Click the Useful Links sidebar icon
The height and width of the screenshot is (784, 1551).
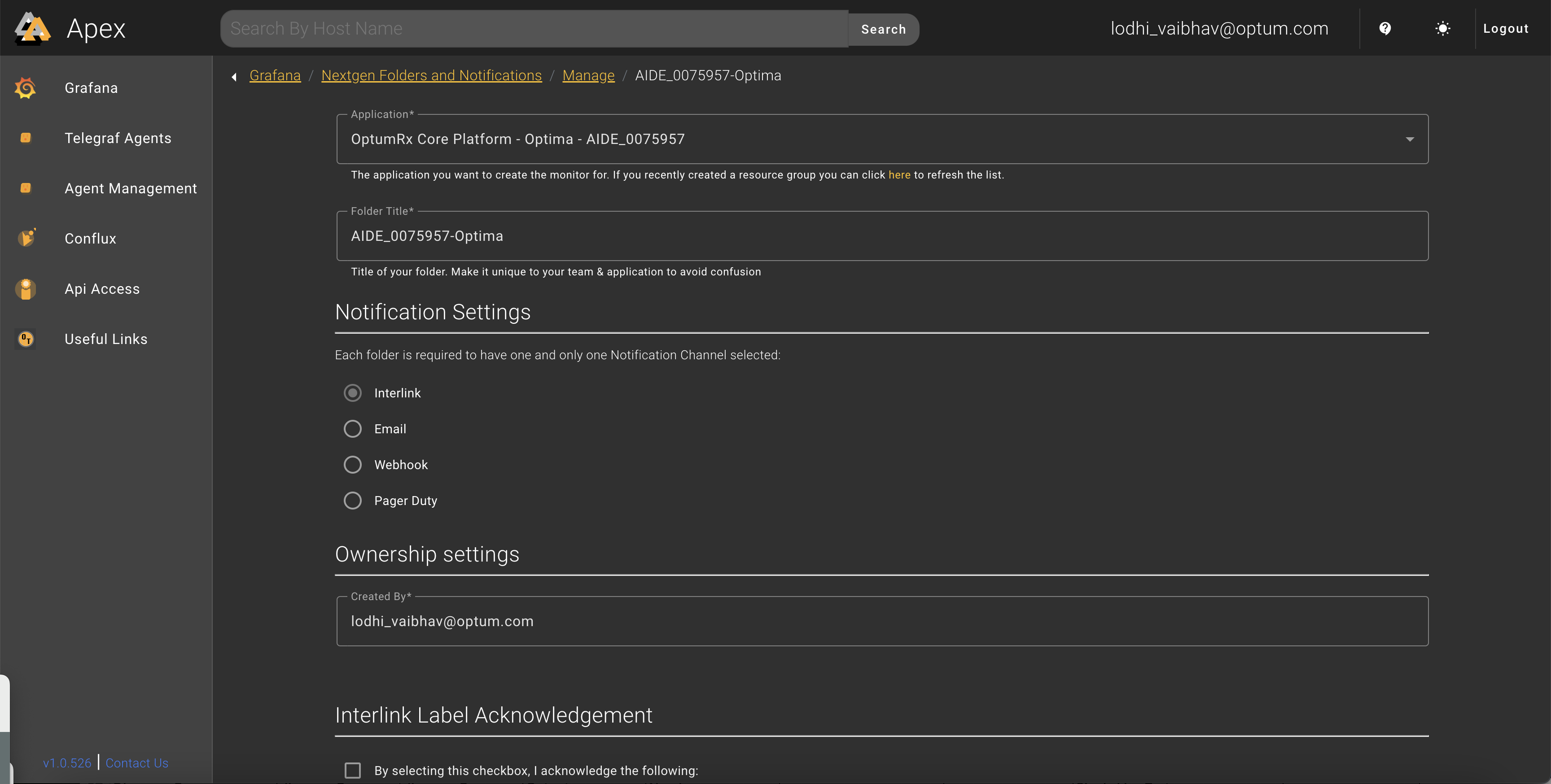point(25,339)
